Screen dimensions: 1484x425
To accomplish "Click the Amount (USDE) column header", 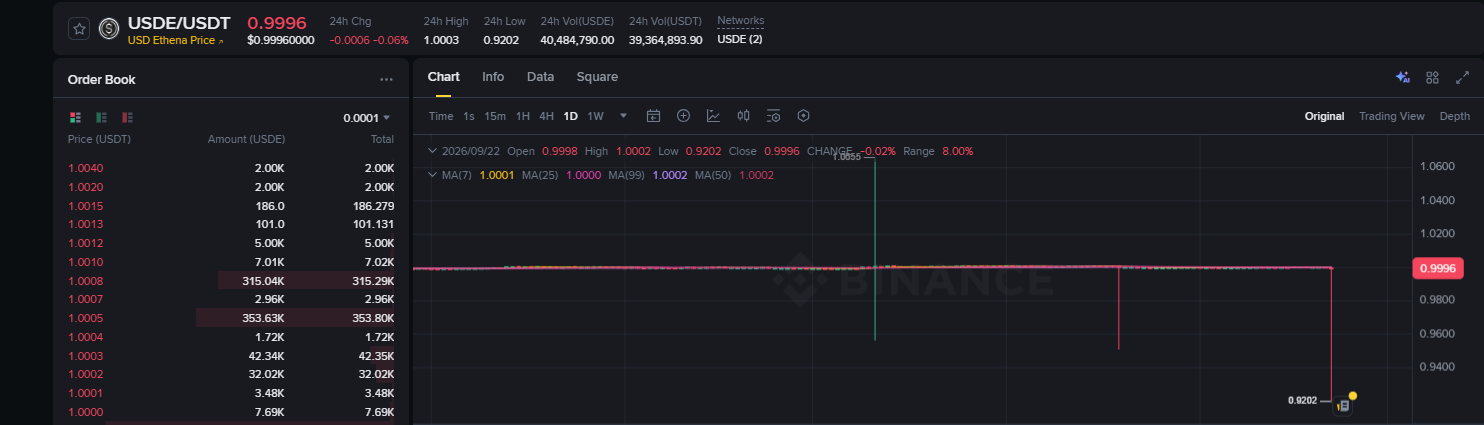I will click(246, 139).
